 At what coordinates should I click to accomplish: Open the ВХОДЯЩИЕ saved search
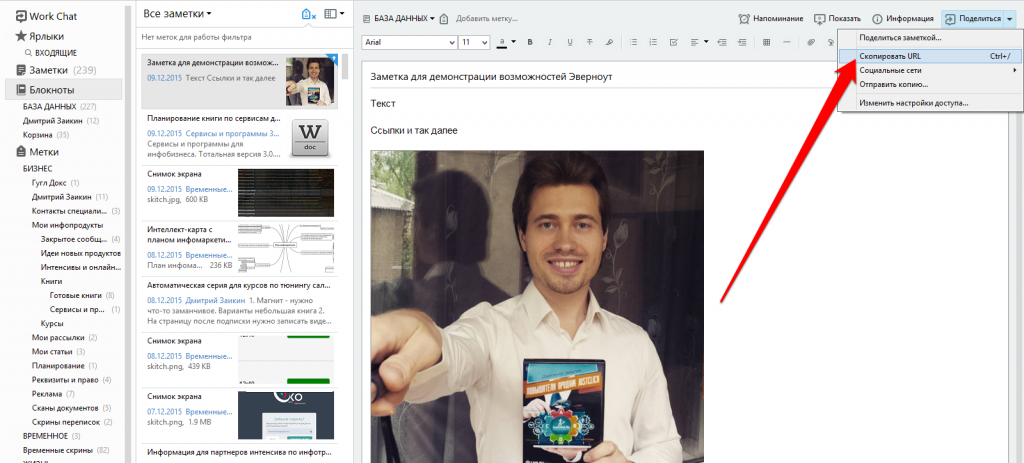(x=51, y=53)
